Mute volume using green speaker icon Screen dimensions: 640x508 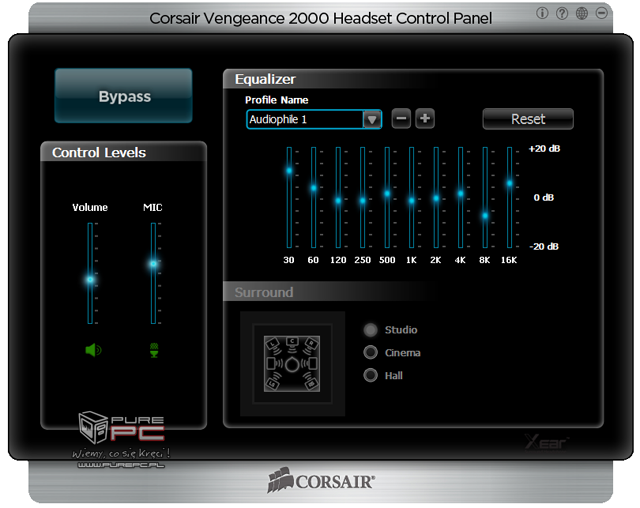(93, 350)
